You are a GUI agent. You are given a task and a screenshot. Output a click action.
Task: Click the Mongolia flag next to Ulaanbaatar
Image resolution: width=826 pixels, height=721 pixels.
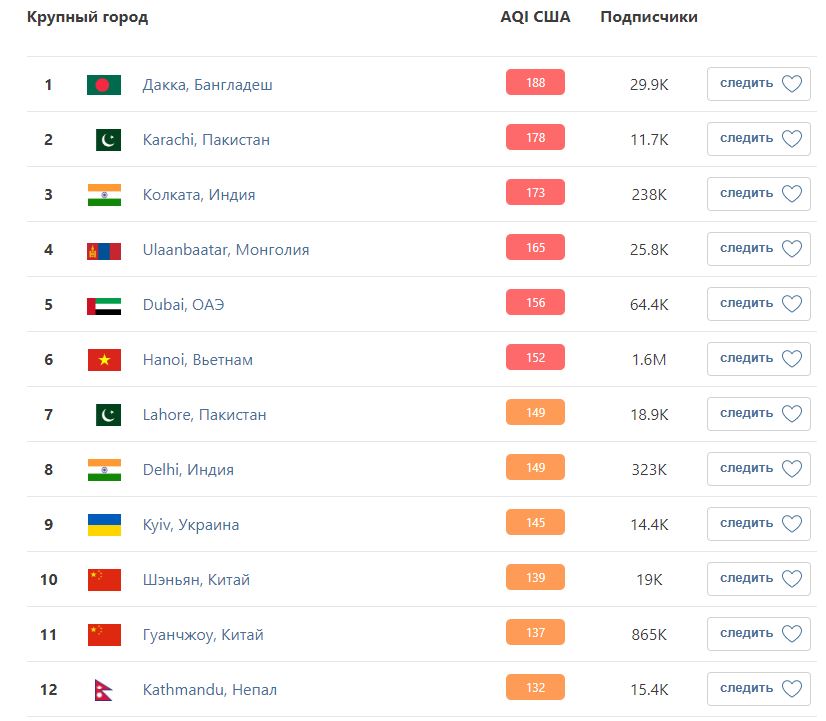point(104,250)
